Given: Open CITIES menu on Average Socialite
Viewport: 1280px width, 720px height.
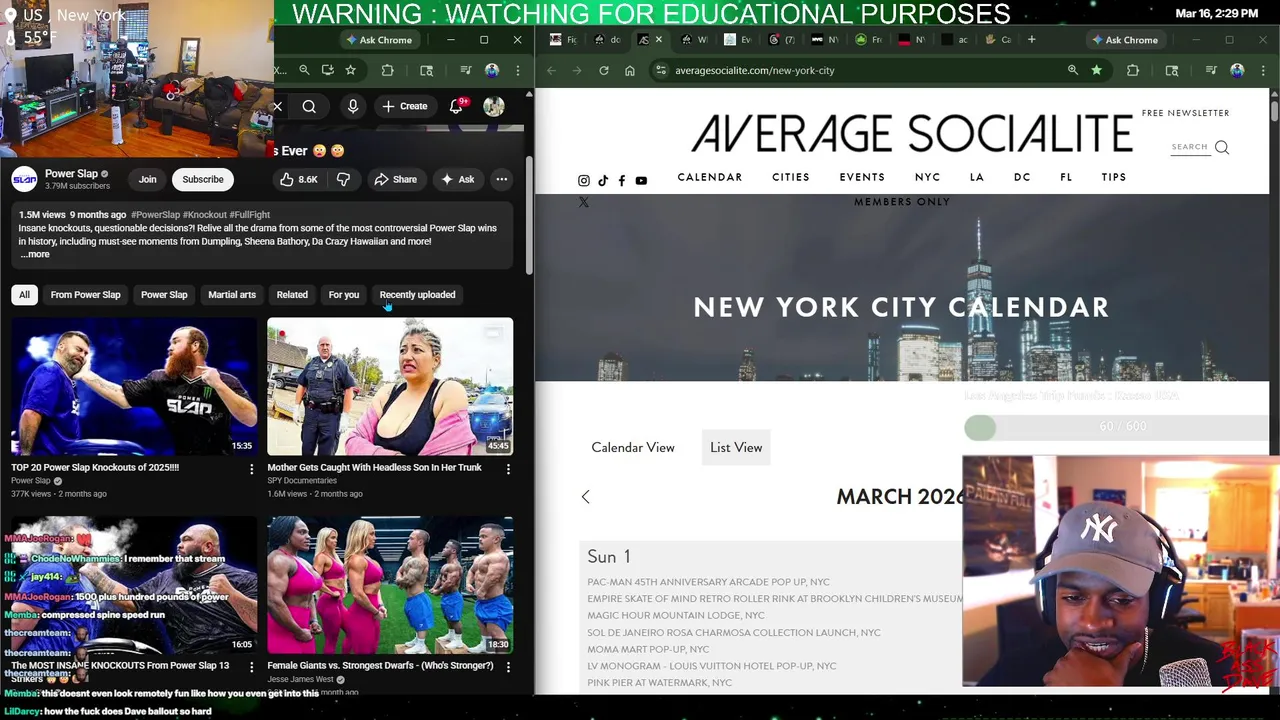Looking at the screenshot, I should point(791,177).
